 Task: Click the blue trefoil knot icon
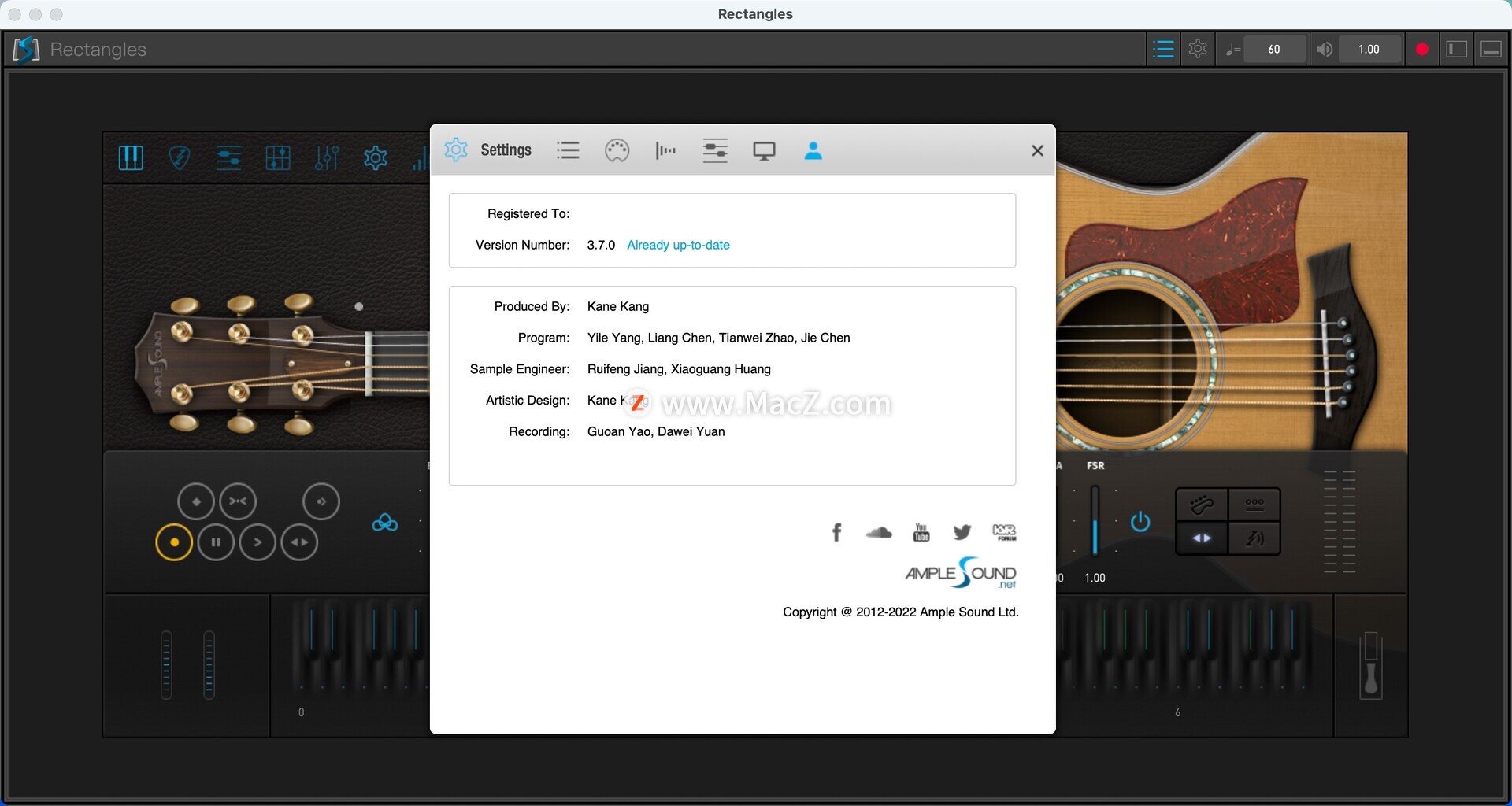384,523
